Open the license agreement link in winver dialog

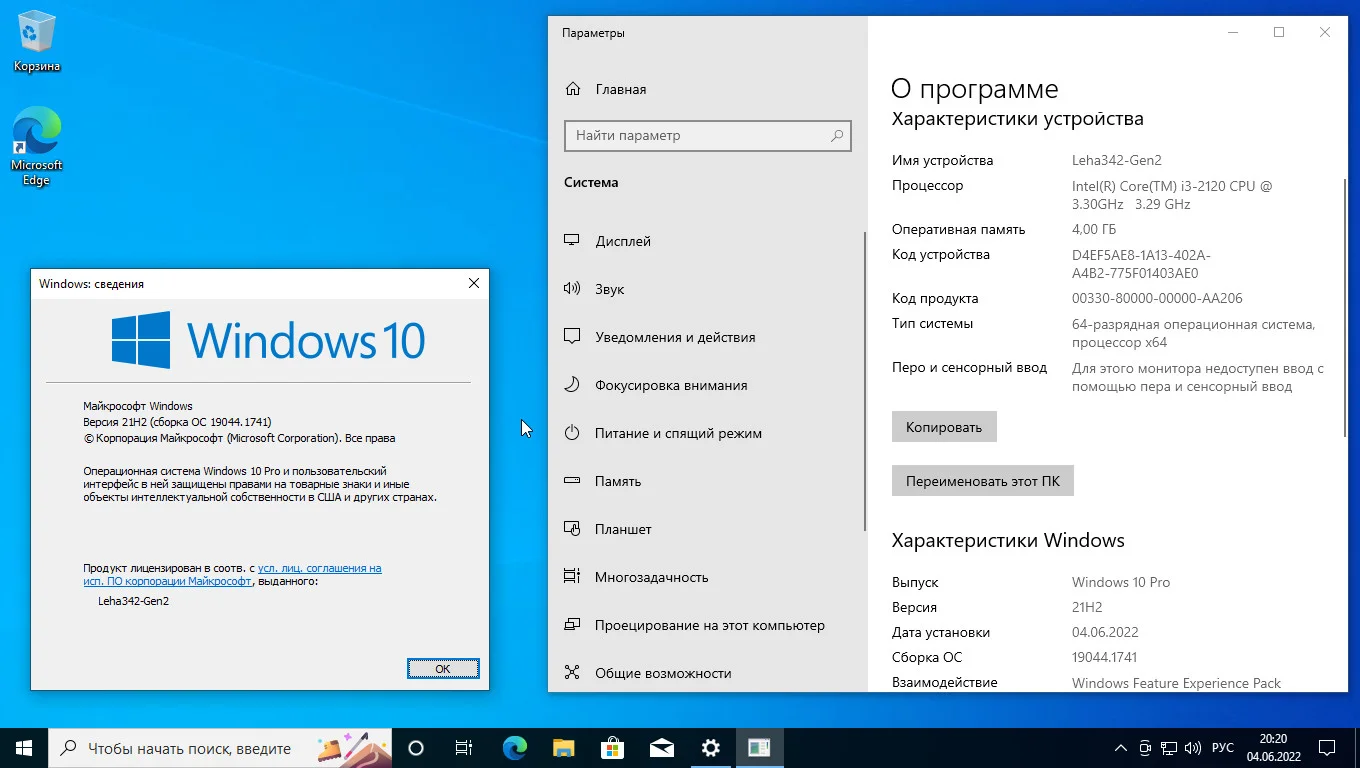pyautogui.click(x=232, y=574)
